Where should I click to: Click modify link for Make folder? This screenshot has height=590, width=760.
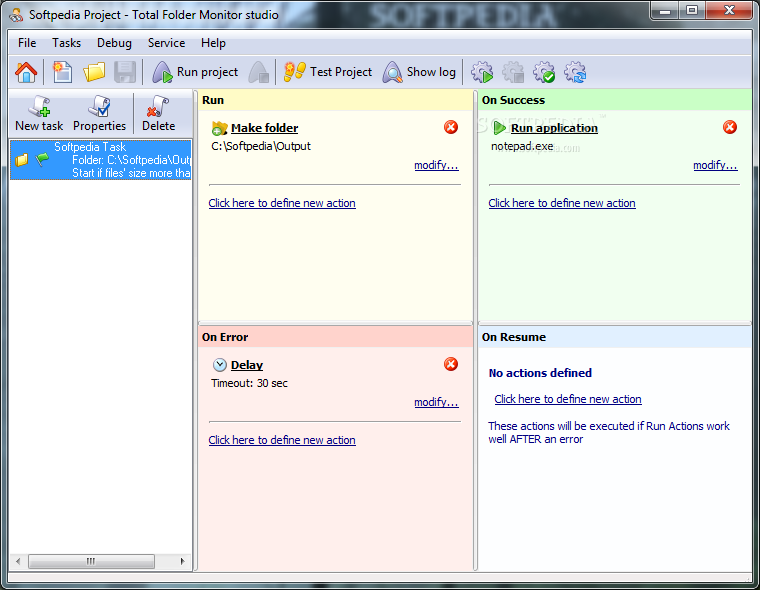click(x=436, y=165)
